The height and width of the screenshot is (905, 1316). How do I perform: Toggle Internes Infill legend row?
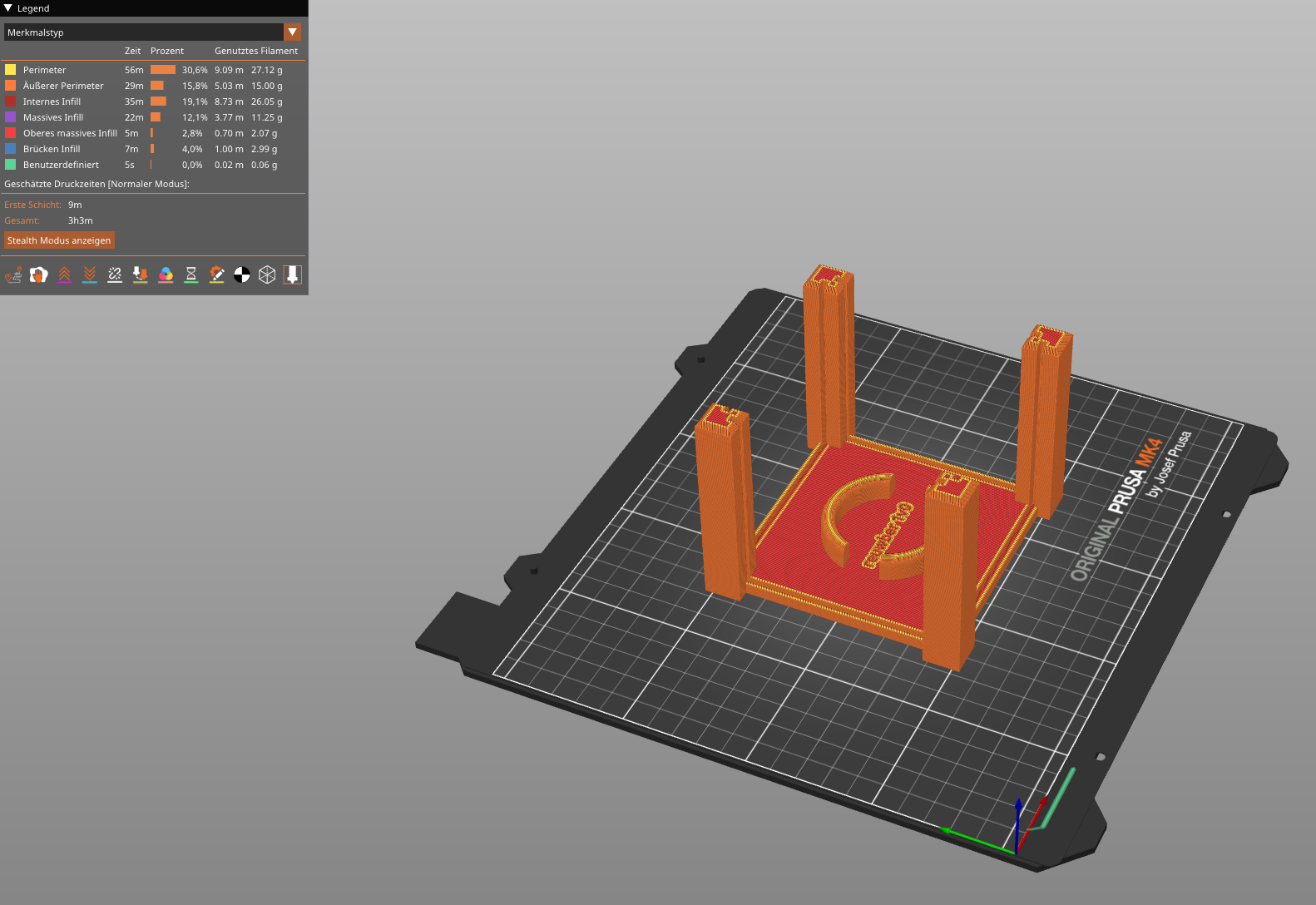coord(154,101)
